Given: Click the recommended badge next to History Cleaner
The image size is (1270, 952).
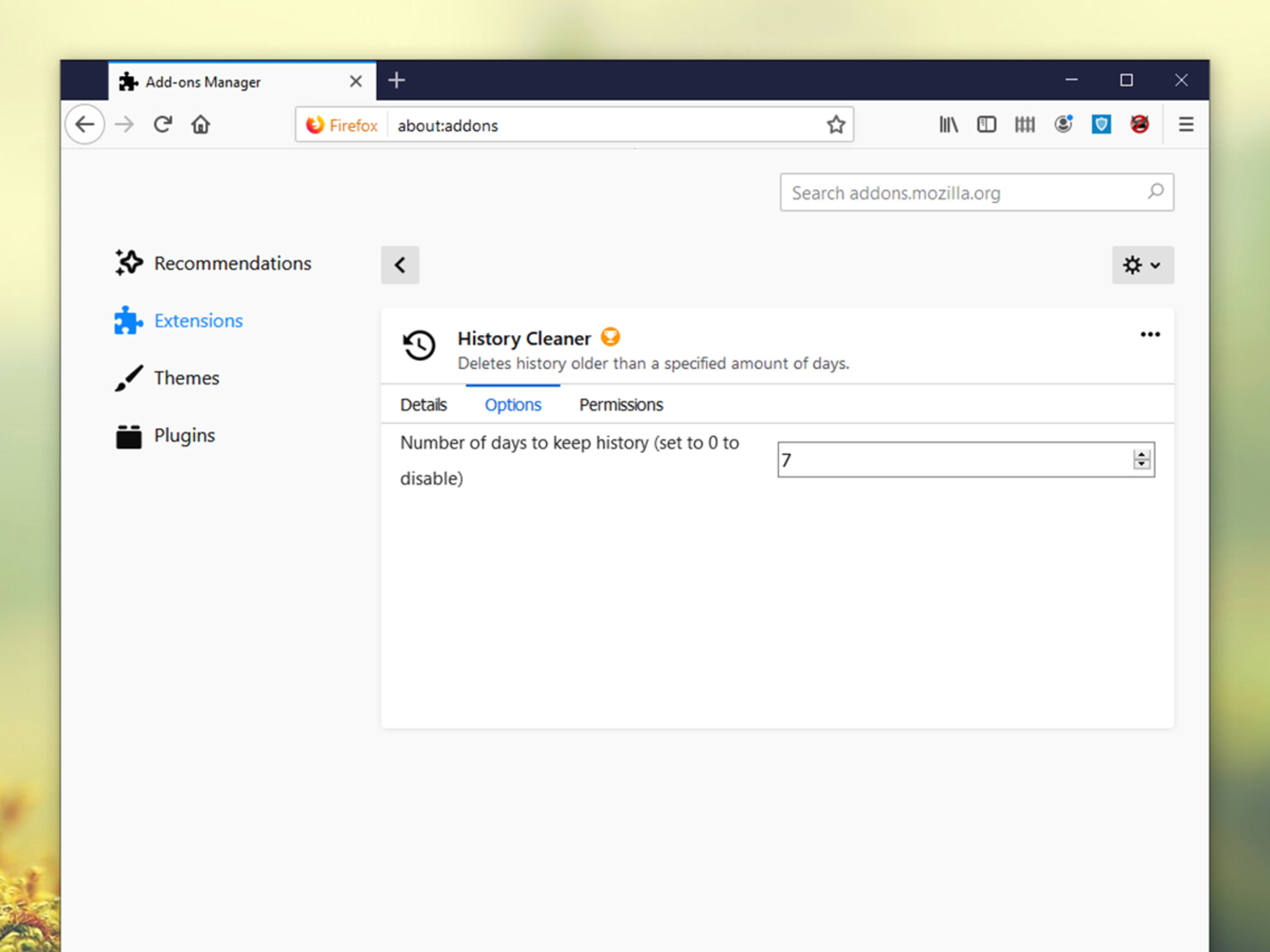Looking at the screenshot, I should tap(610, 338).
